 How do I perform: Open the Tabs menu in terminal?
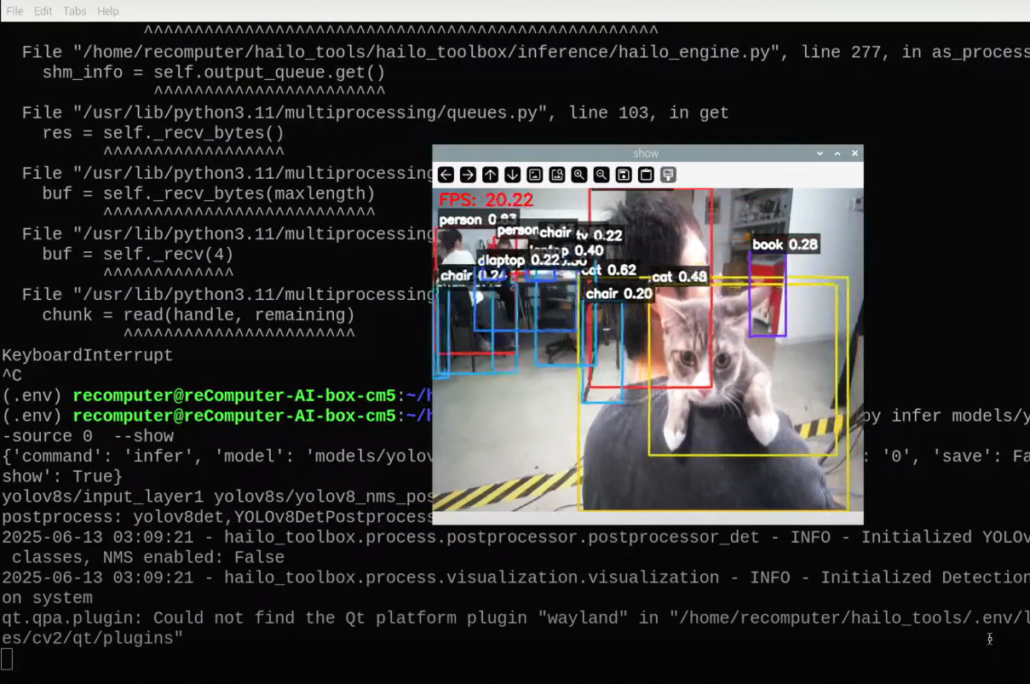coord(75,11)
